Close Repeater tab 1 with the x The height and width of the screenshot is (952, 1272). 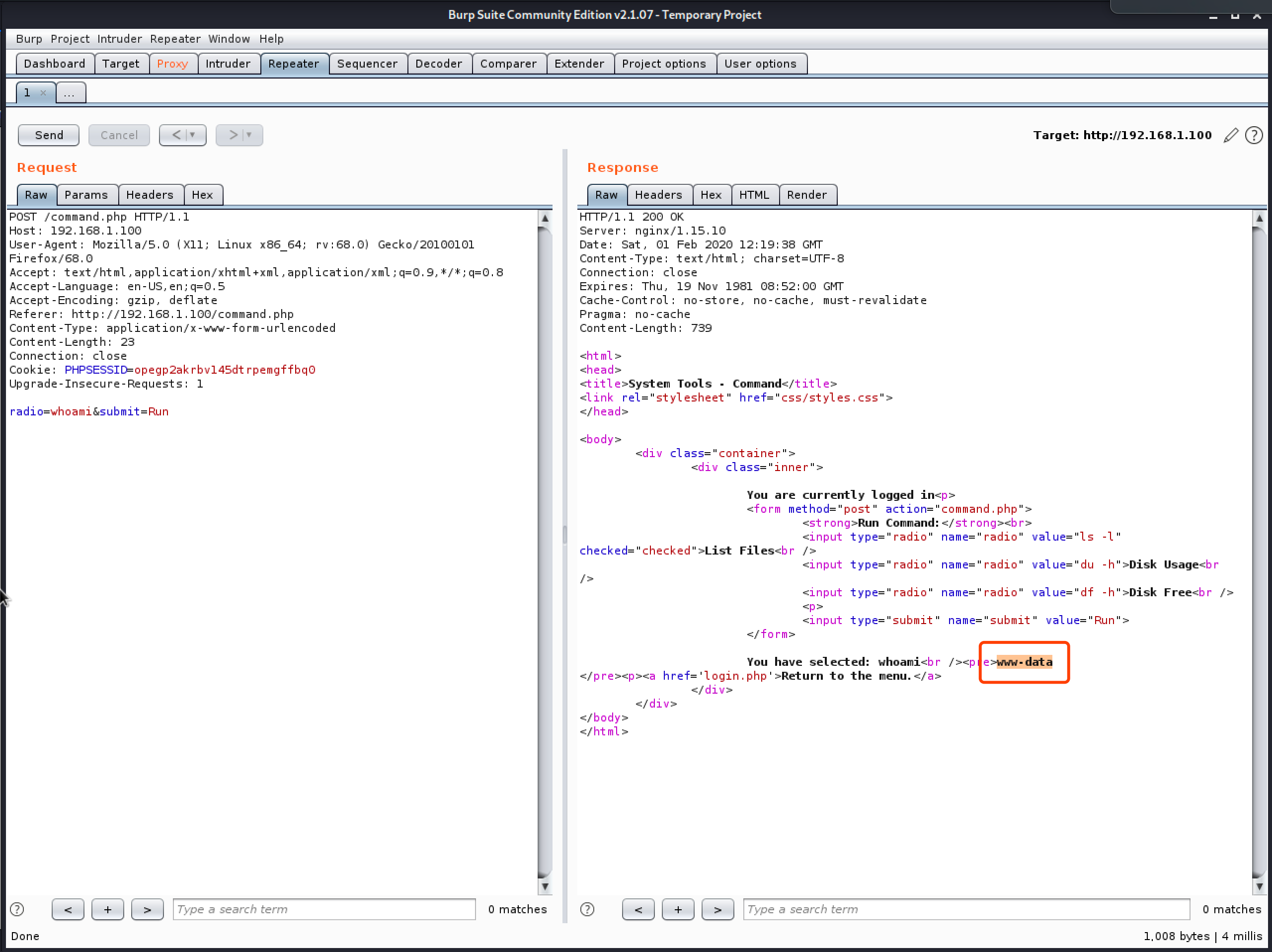pyautogui.click(x=43, y=92)
